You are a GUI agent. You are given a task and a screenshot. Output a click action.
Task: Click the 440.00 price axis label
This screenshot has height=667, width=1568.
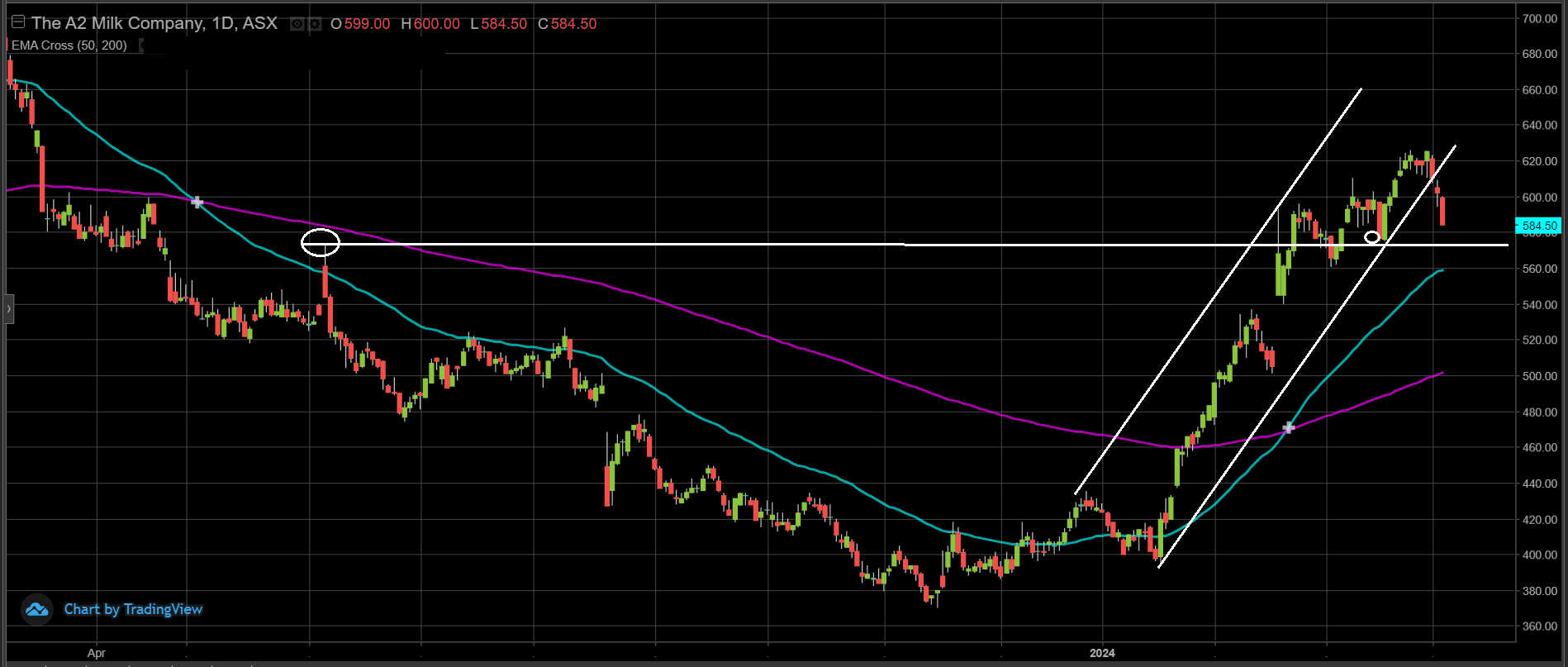coord(1540,484)
